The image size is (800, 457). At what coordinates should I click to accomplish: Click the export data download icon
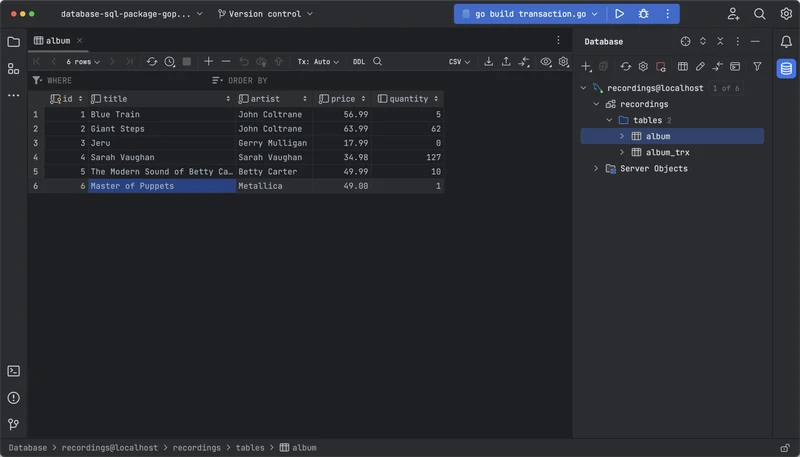point(488,61)
